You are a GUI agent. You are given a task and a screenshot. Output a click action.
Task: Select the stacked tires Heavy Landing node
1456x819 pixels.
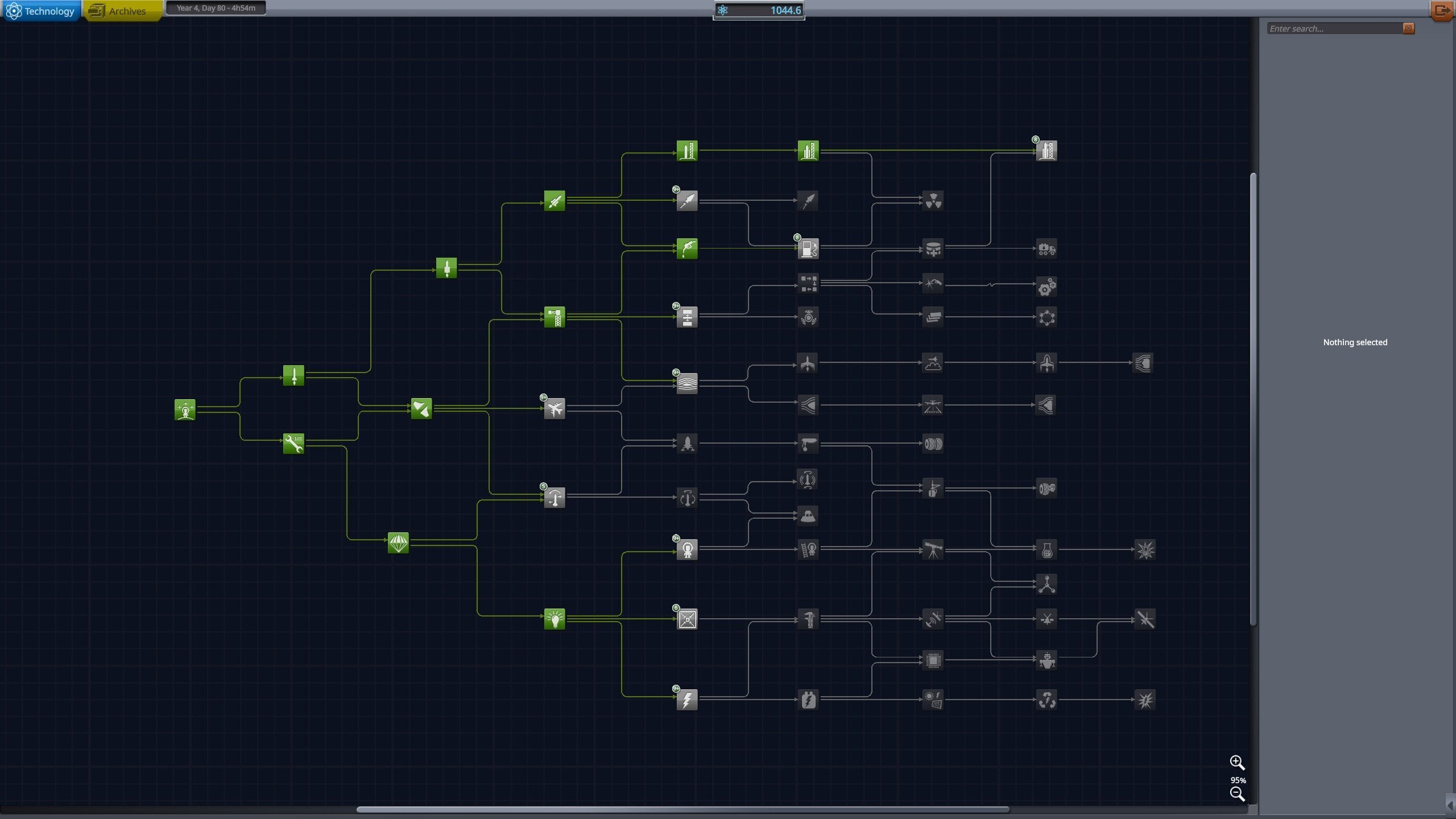click(x=933, y=443)
